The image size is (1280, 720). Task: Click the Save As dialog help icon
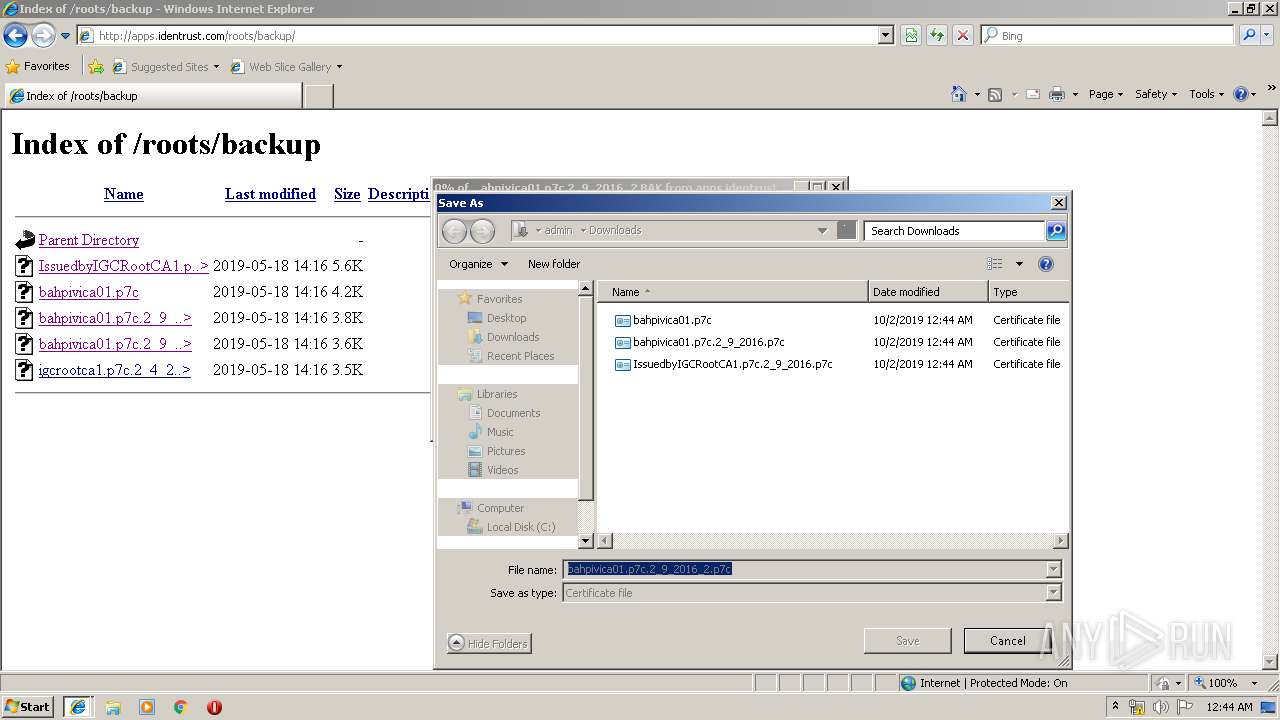point(1046,264)
